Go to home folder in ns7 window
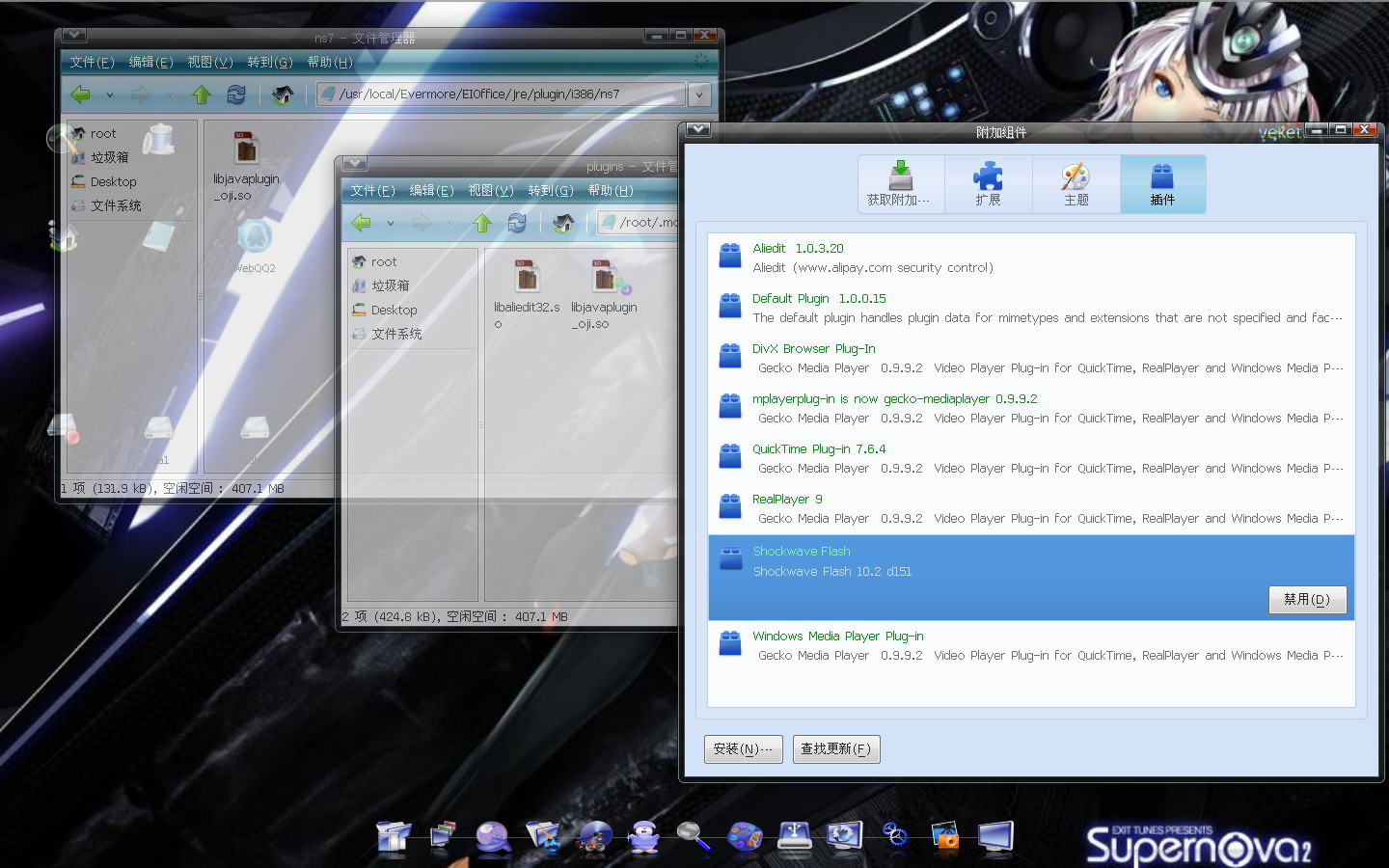 (x=283, y=95)
